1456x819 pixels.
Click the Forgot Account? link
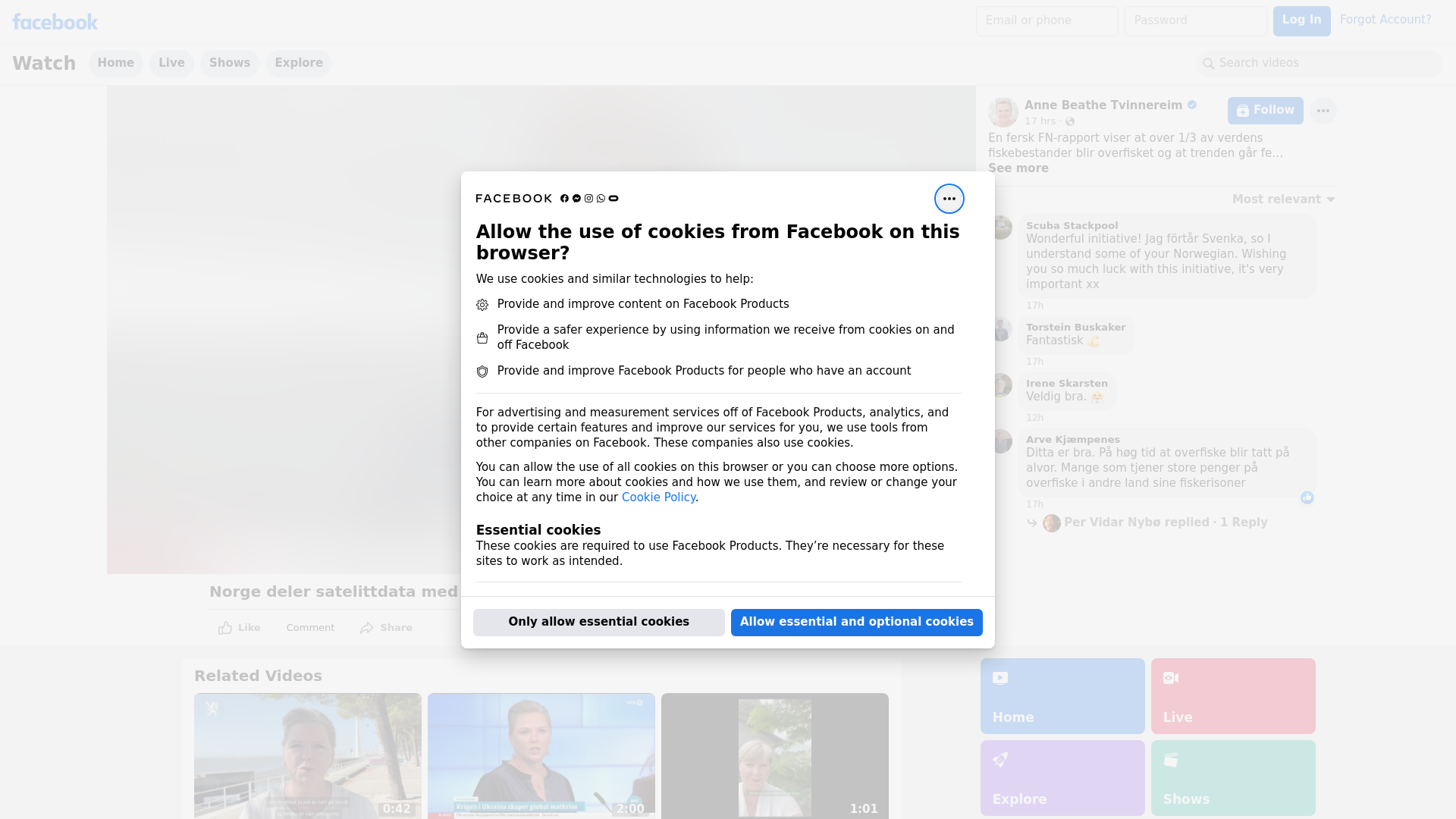[1385, 20]
